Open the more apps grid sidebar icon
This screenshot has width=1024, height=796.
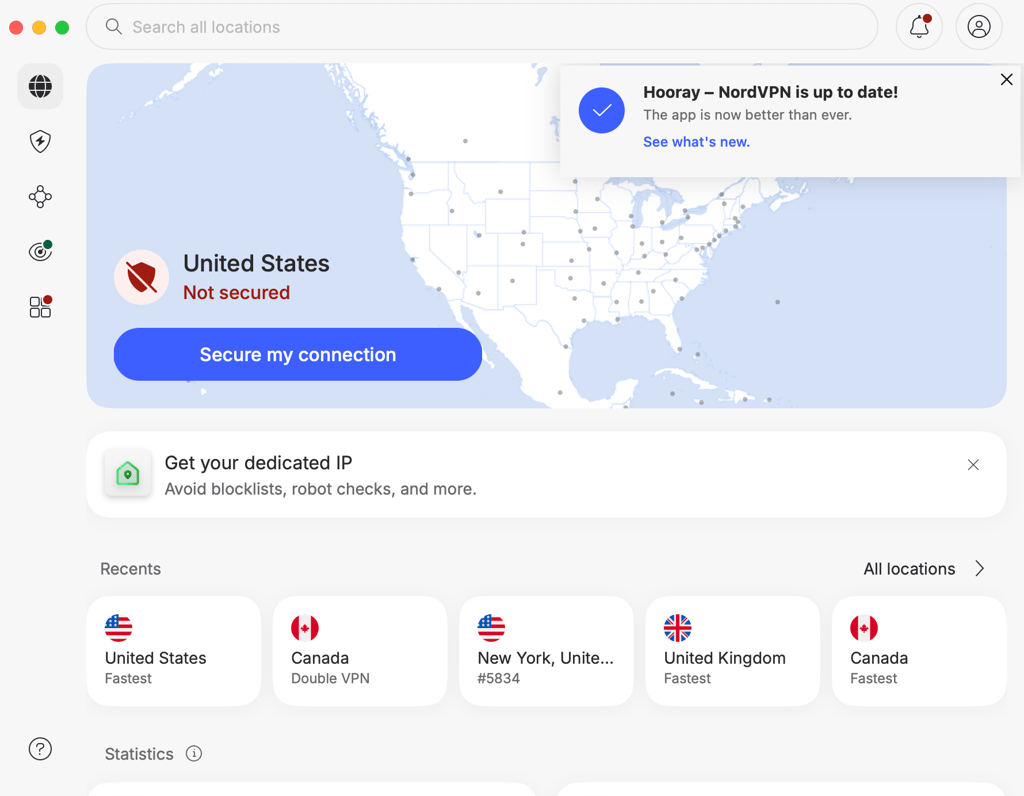pos(40,306)
